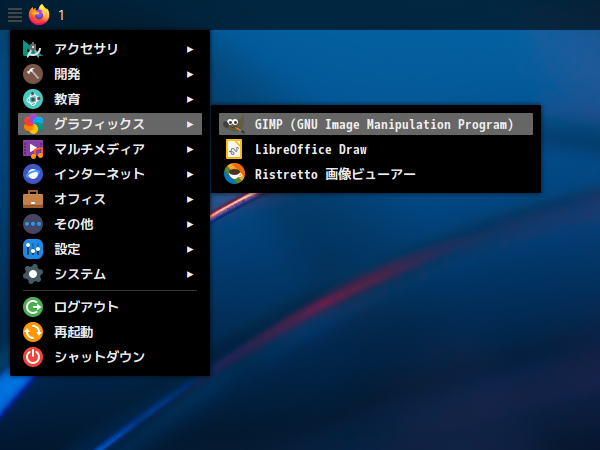Click the アクセサリ category icon

click(33, 49)
